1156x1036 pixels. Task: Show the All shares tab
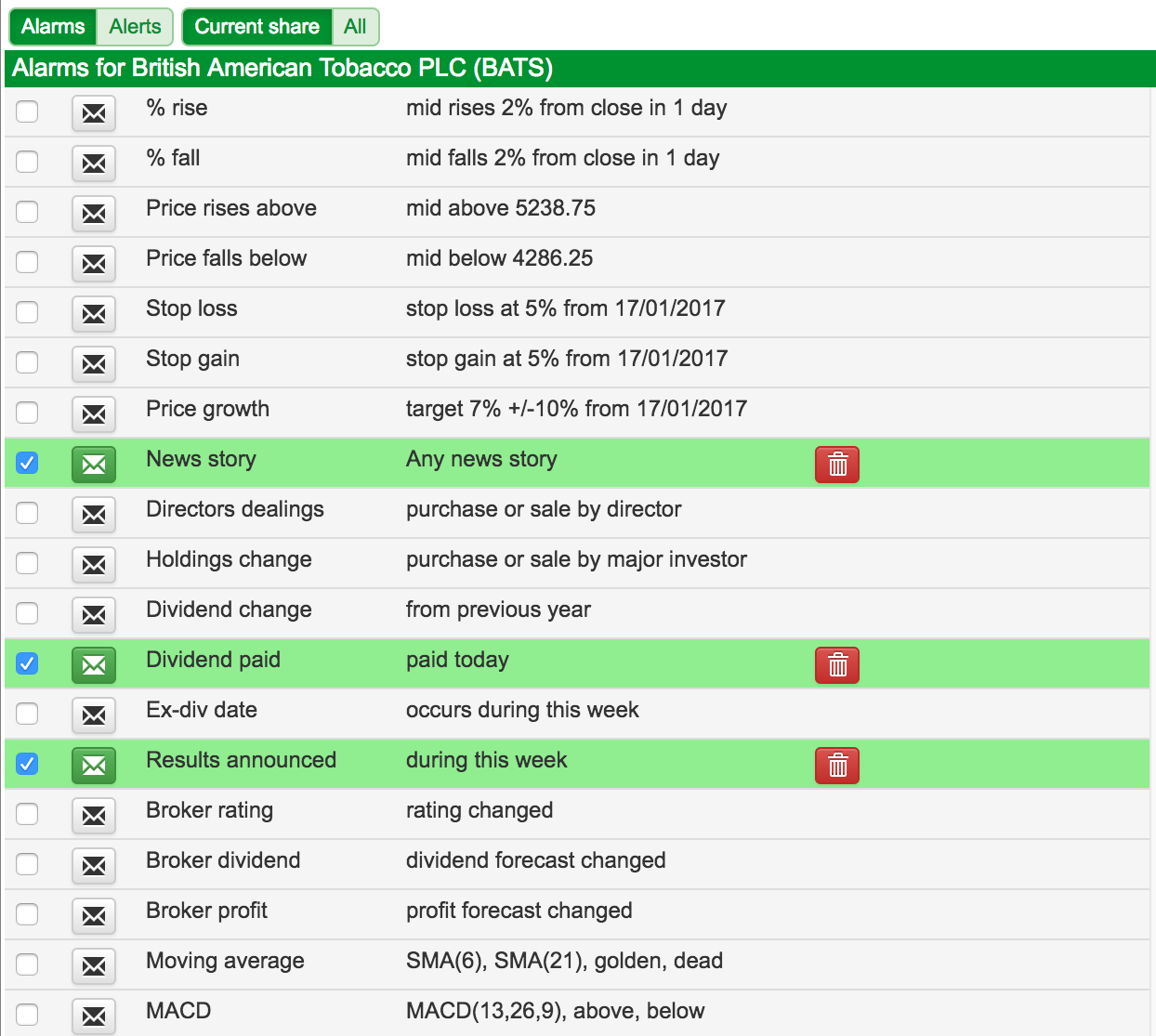click(x=355, y=27)
